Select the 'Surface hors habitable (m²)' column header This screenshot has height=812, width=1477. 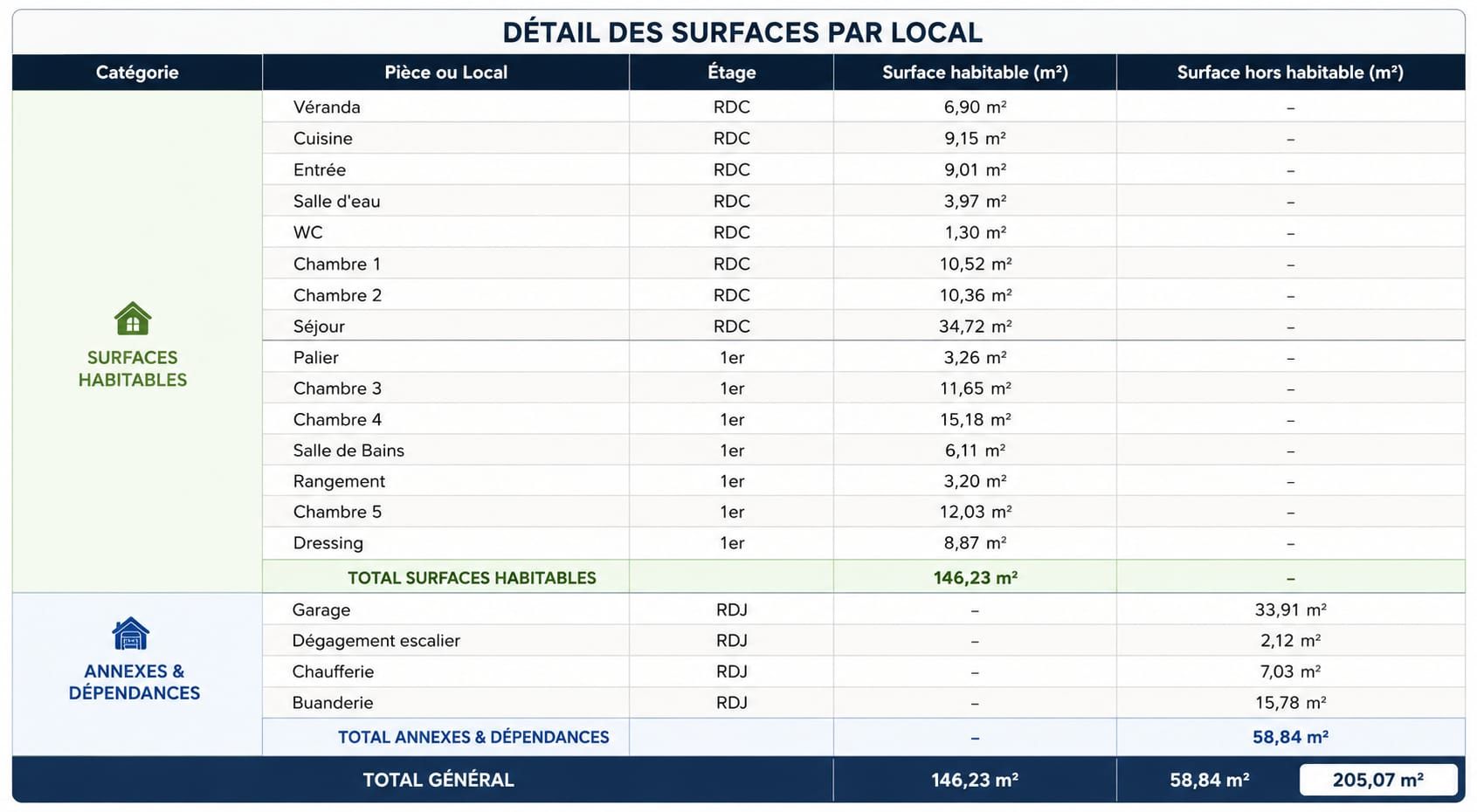(x=1290, y=72)
